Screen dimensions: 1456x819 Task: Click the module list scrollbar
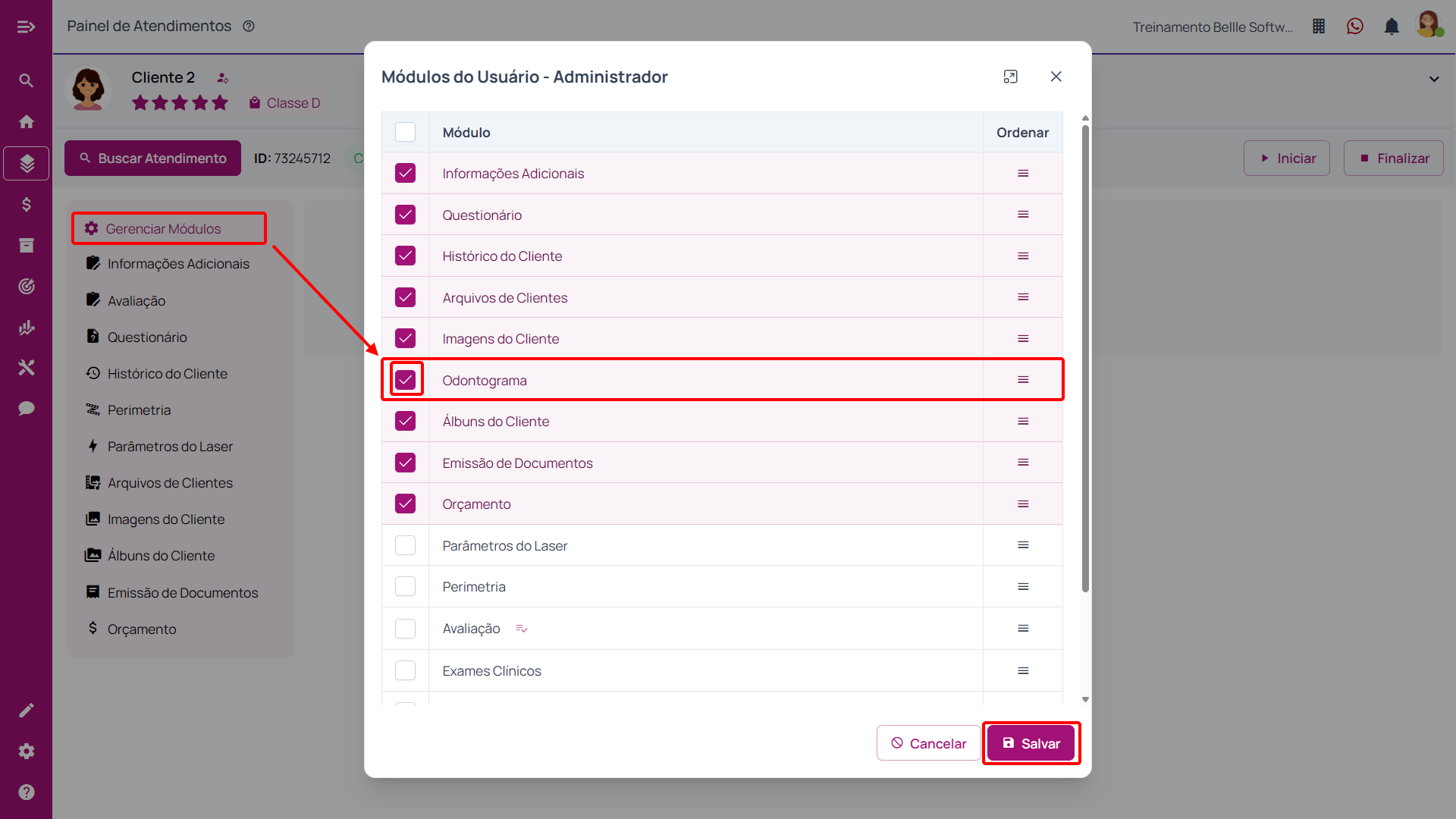point(1085,356)
